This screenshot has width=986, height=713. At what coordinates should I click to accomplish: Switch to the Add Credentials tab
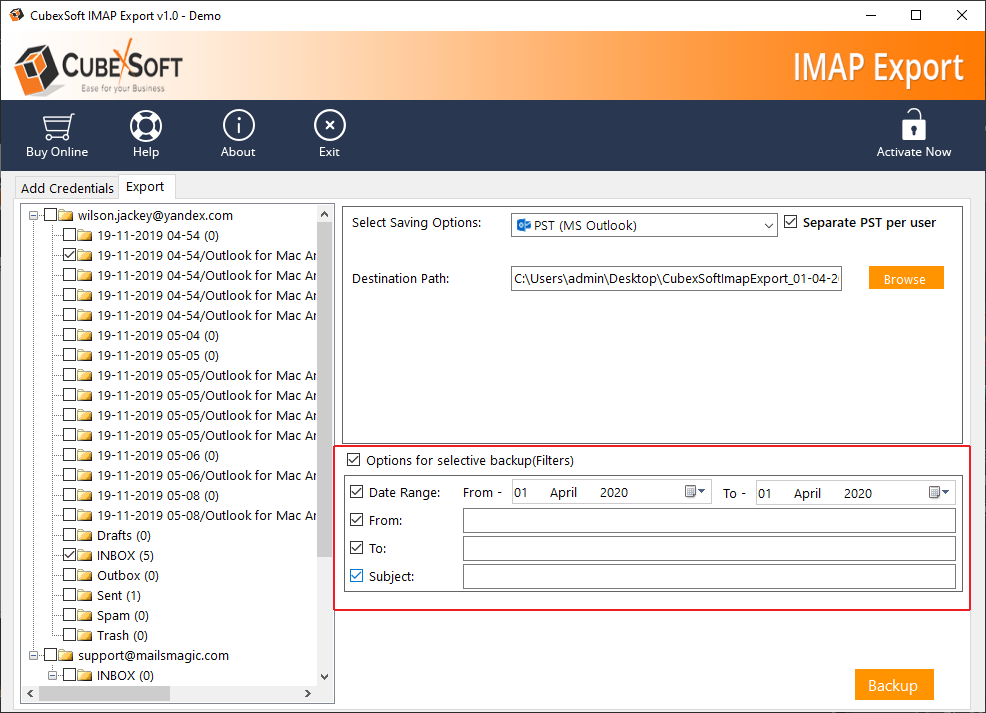(67, 188)
